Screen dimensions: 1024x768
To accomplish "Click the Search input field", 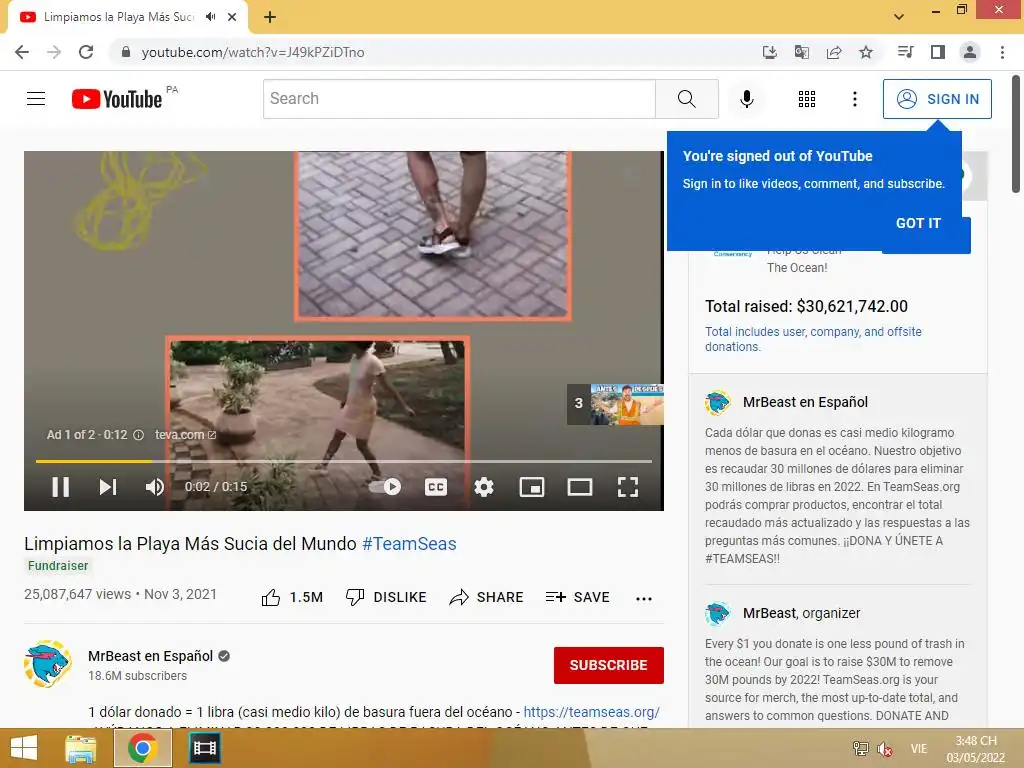I will (x=459, y=99).
